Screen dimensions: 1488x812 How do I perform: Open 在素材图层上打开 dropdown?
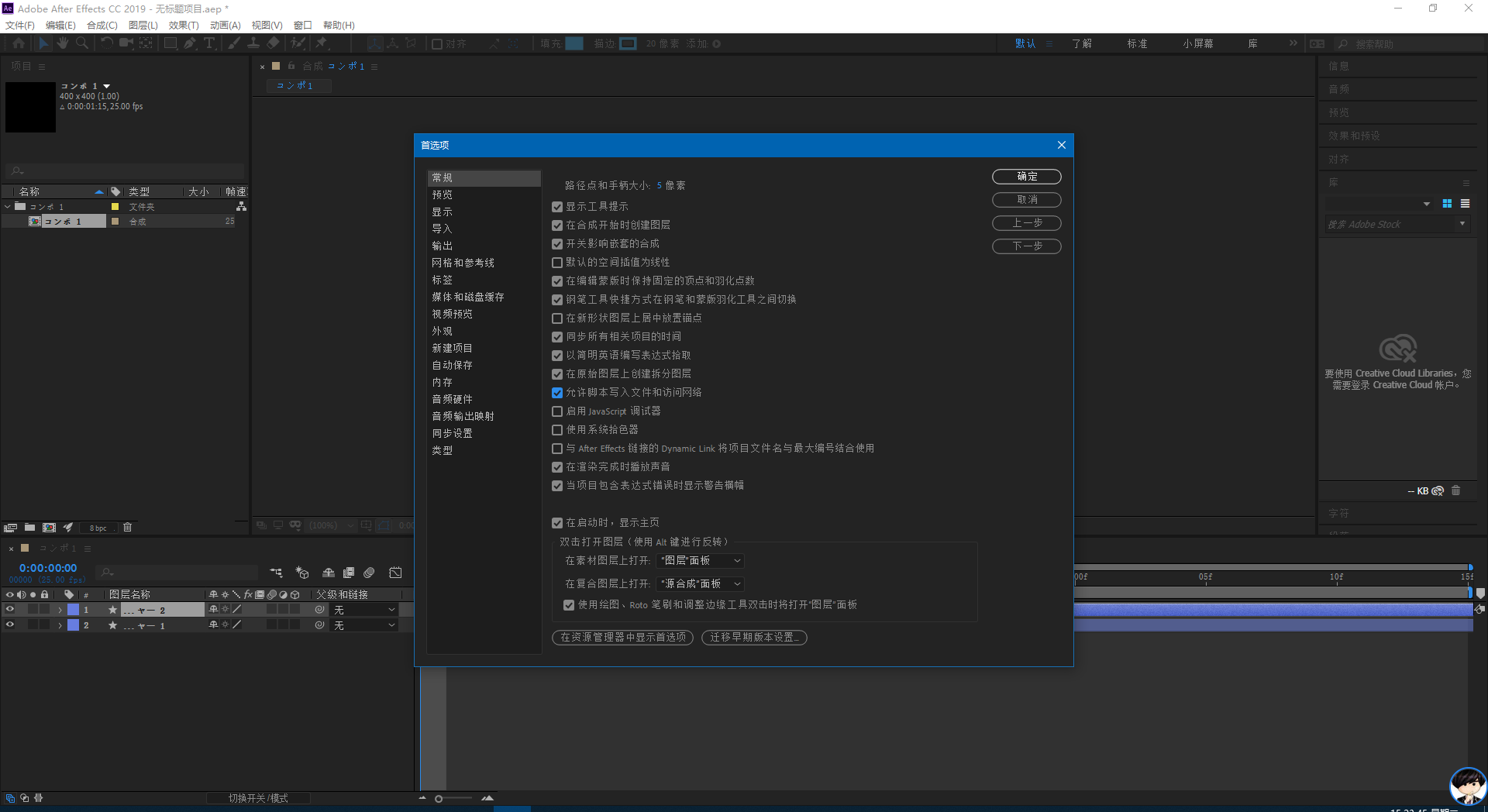(701, 561)
